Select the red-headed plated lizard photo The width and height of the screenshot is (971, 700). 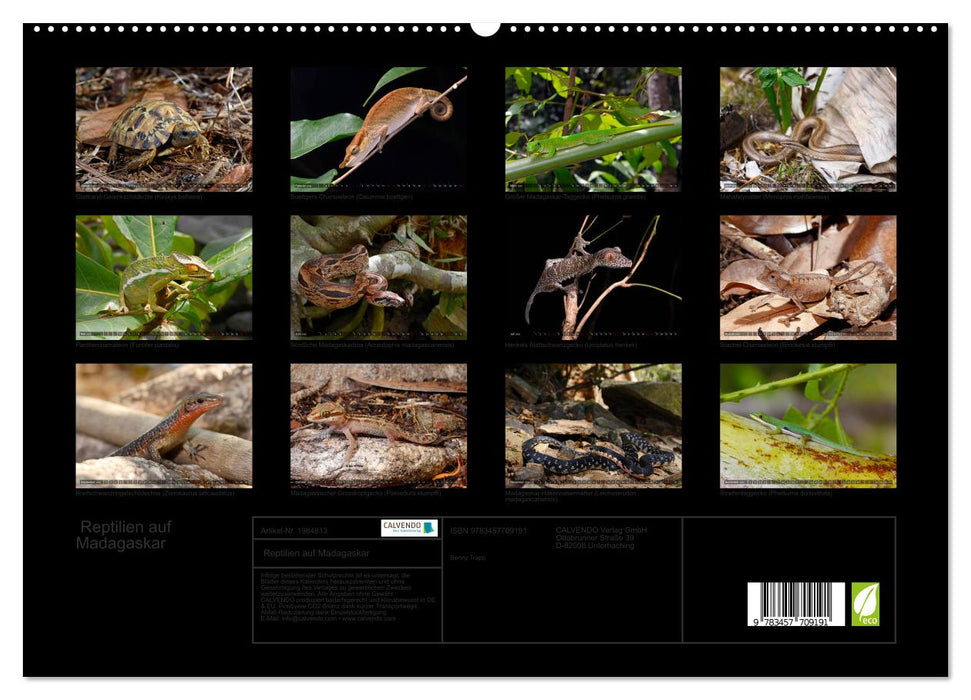pos(164,425)
